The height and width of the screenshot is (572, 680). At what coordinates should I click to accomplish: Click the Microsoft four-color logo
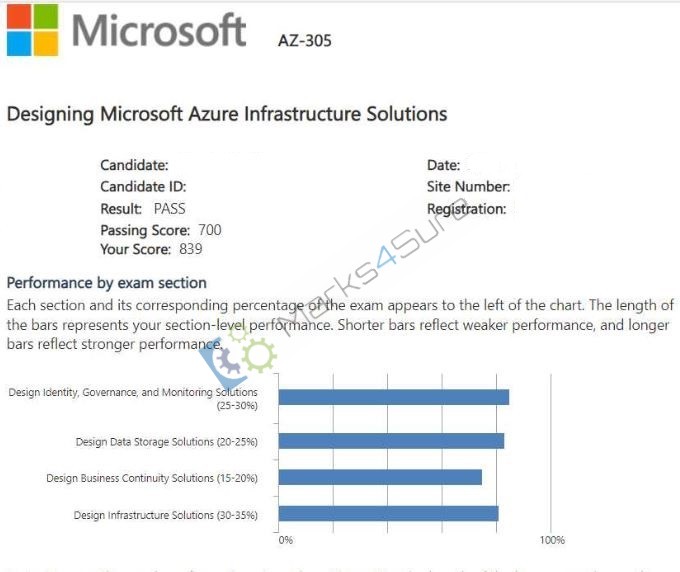tap(32, 30)
